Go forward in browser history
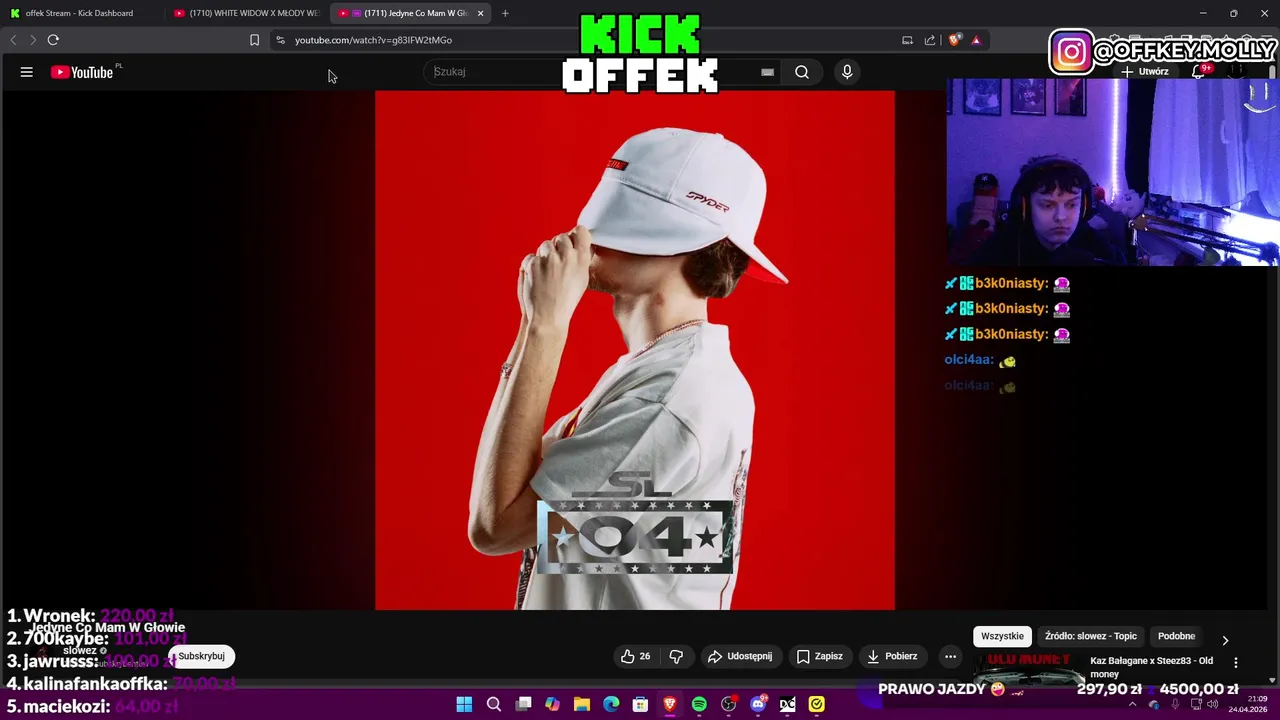This screenshot has width=1280, height=720. [x=32, y=40]
